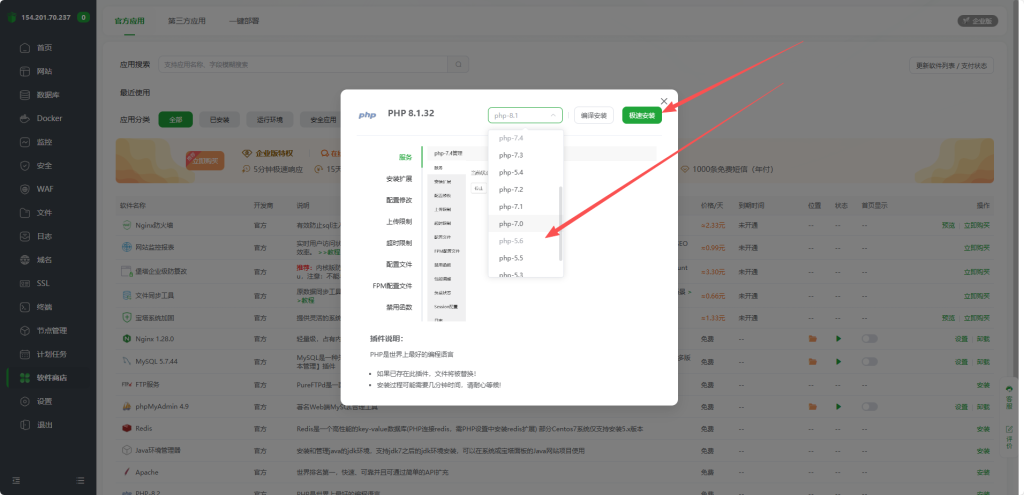Screen dimensions: 1024x495
Task: Click the play icon in Nginx 1.28.0 row
Action: coord(839,339)
